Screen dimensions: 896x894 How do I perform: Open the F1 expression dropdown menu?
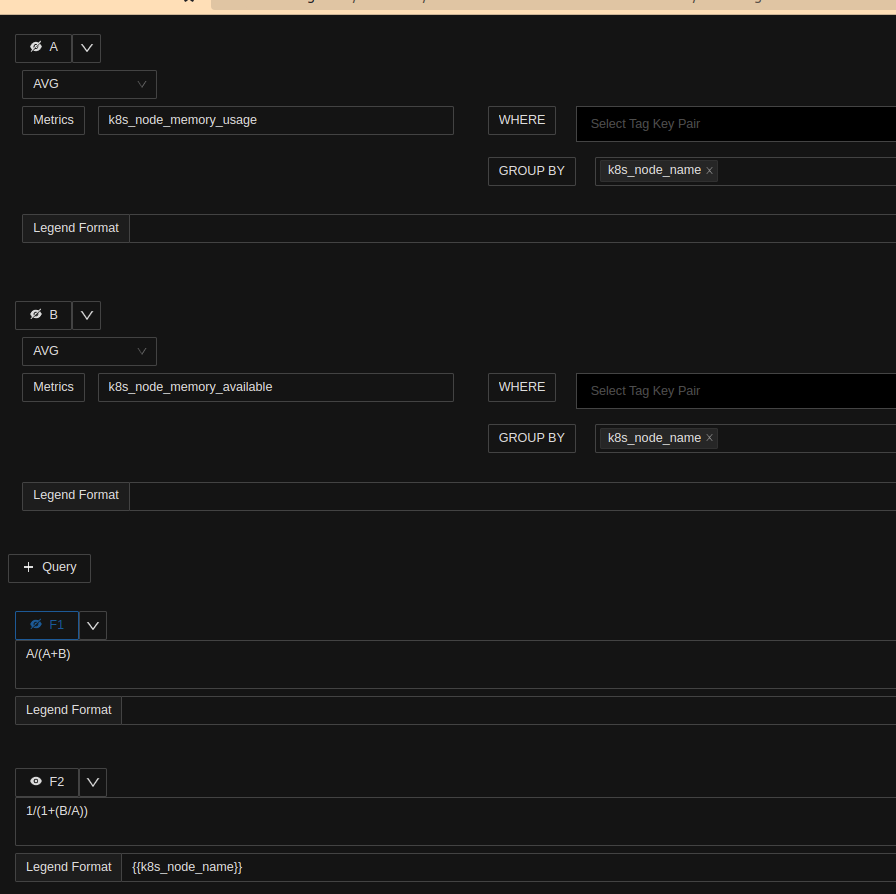point(92,625)
